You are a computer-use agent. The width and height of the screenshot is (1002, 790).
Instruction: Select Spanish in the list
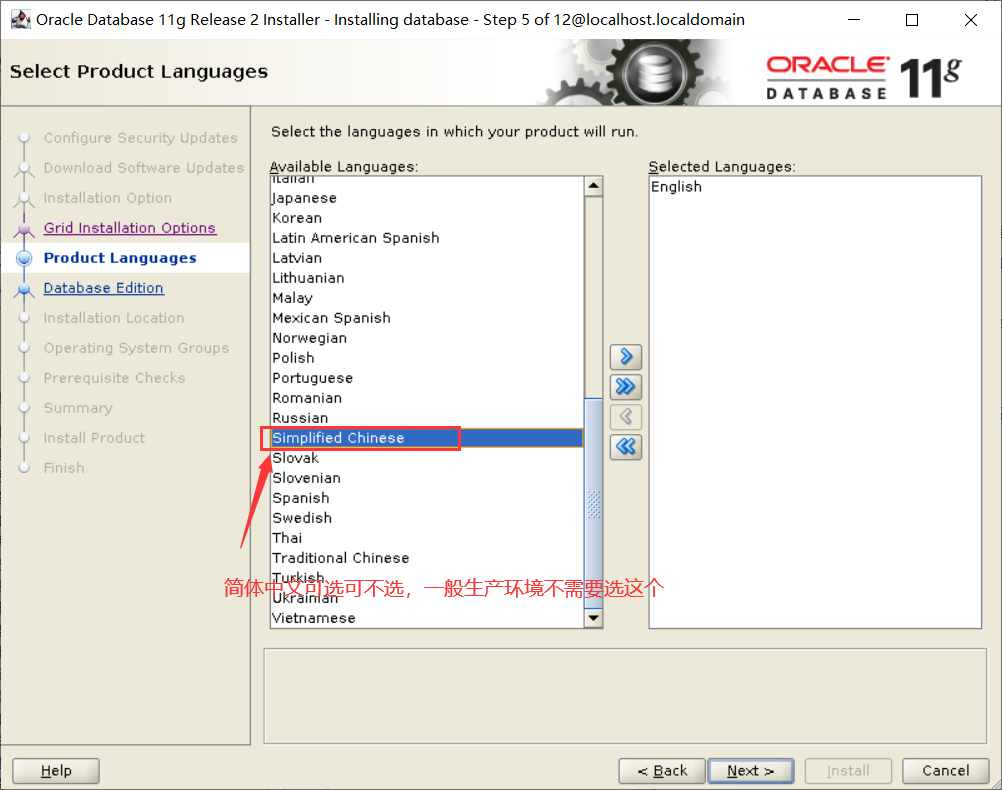pyautogui.click(x=427, y=498)
